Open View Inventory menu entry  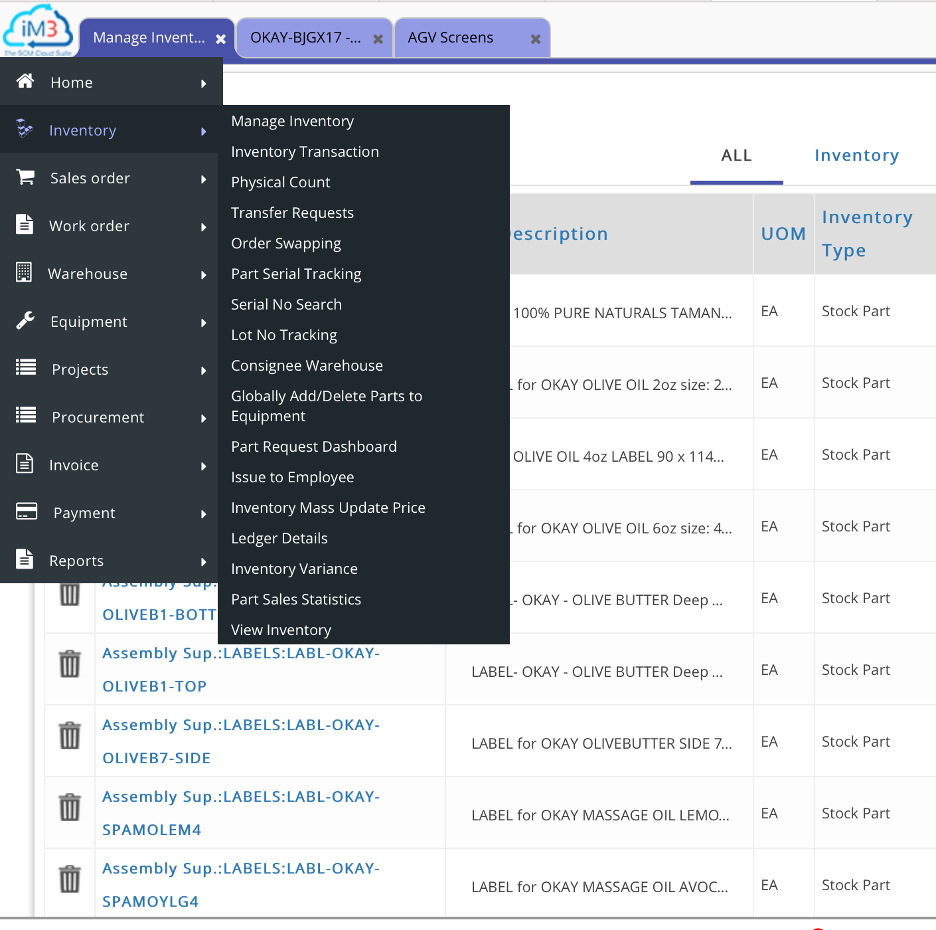click(281, 630)
